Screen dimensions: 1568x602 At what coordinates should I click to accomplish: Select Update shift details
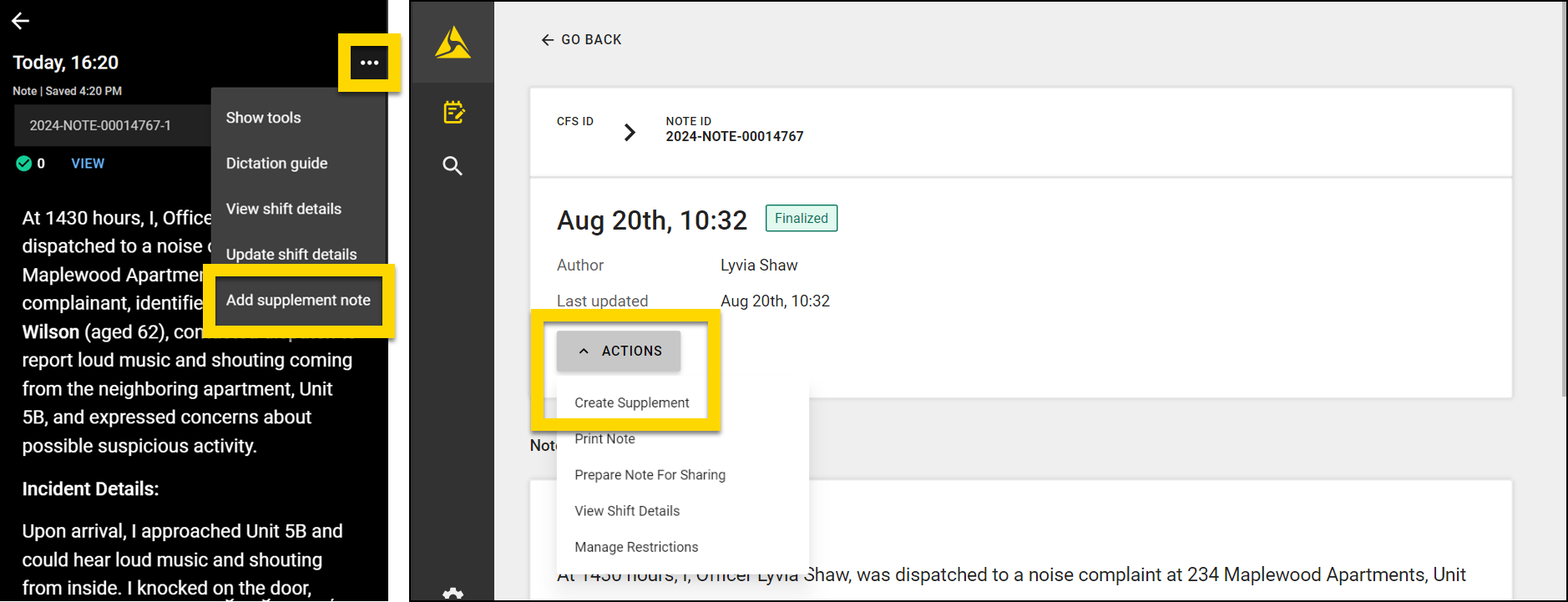click(x=291, y=254)
